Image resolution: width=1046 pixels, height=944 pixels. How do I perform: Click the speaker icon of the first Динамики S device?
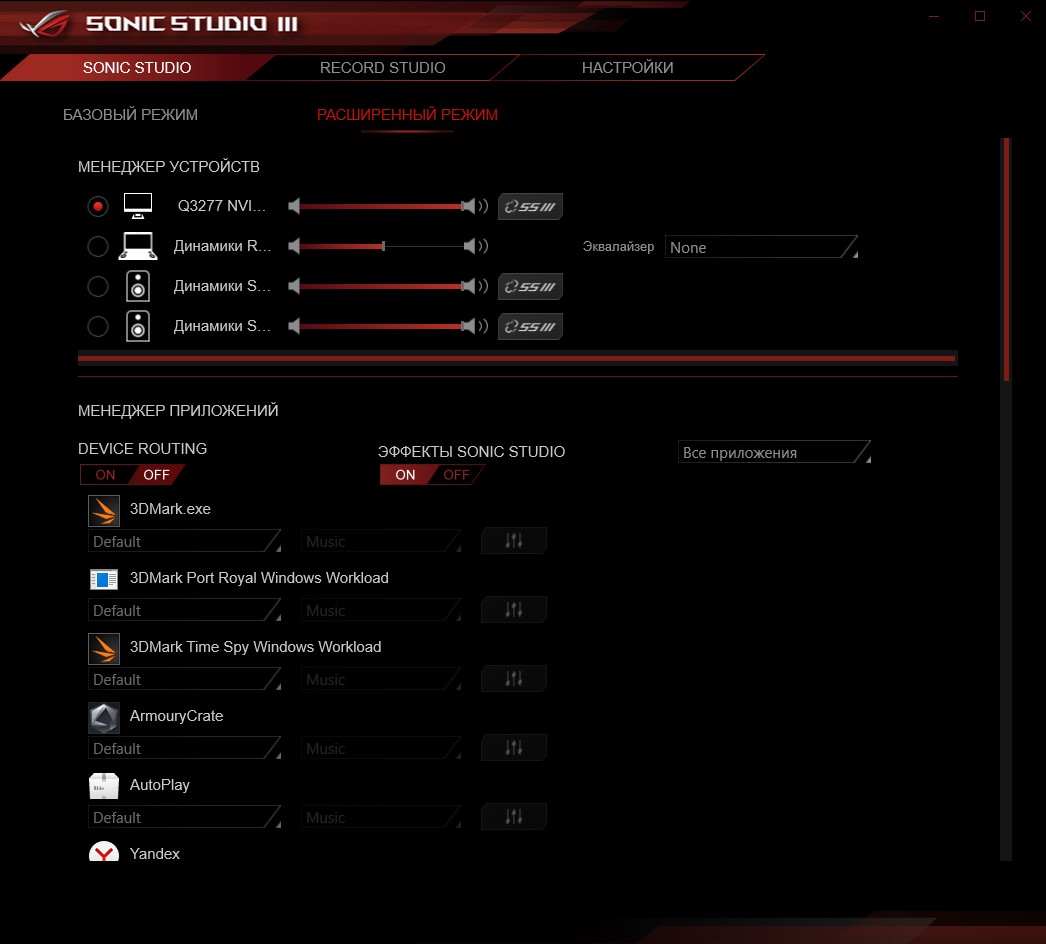[138, 286]
